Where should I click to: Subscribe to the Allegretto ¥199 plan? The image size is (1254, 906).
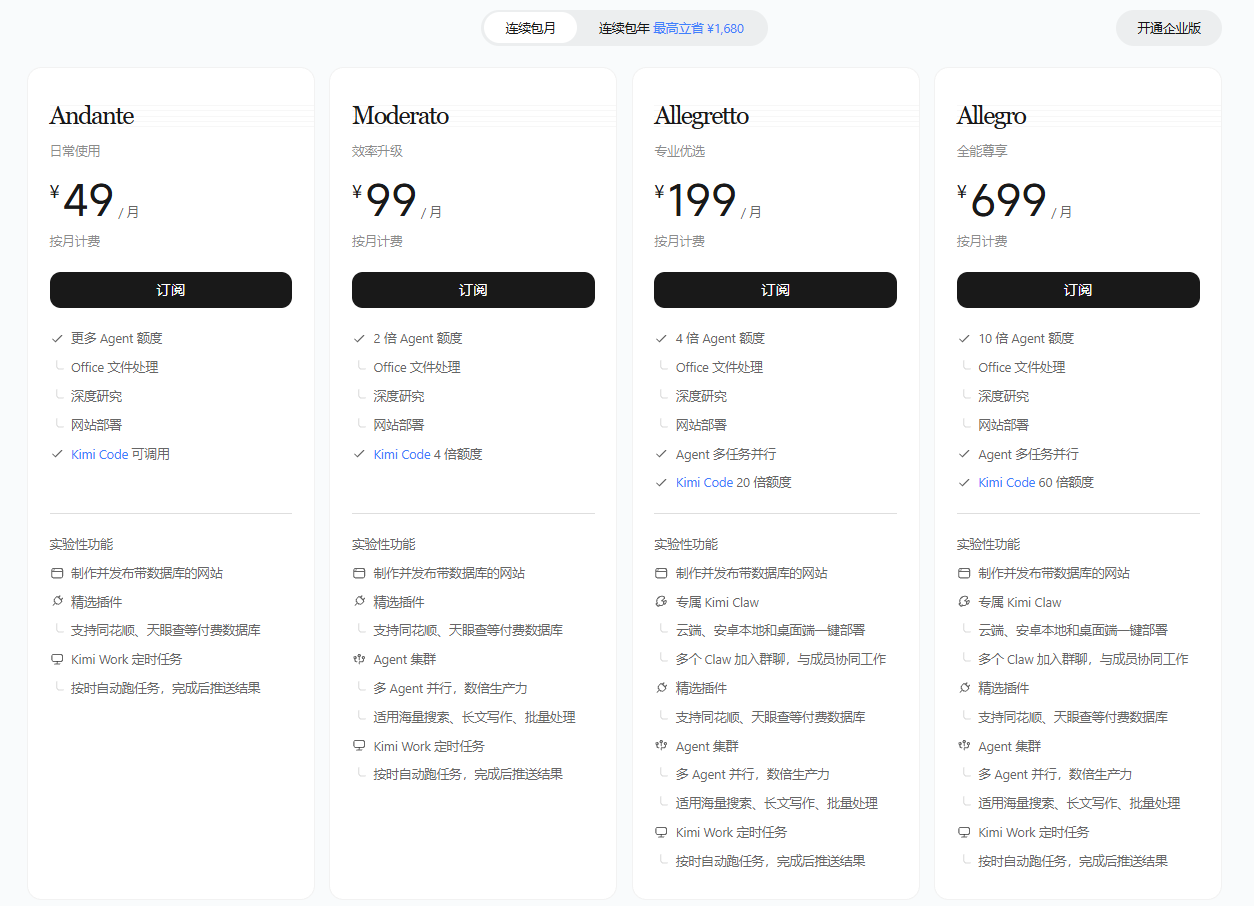[x=775, y=290]
